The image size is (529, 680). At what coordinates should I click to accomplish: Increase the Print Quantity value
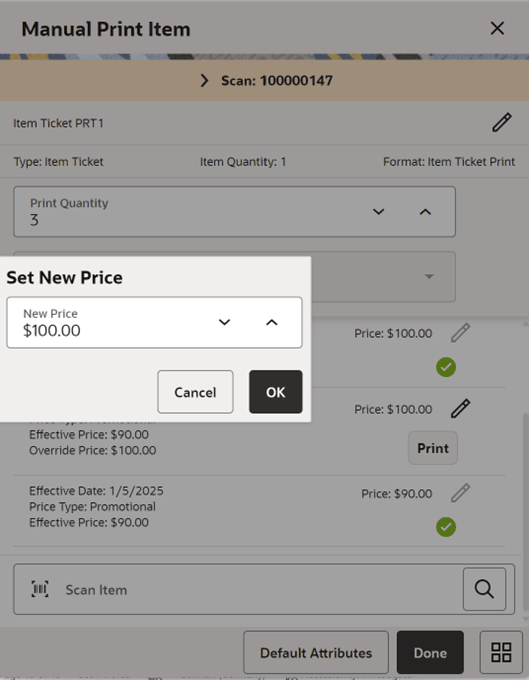425,212
